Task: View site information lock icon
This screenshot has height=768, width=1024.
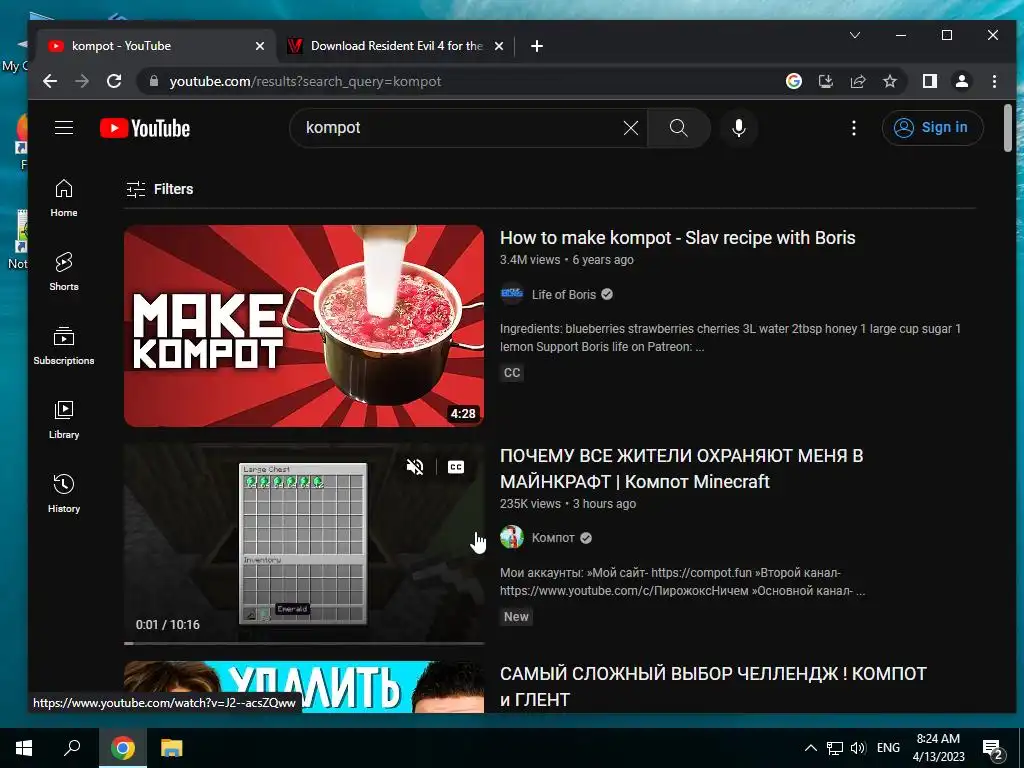Action: (x=154, y=81)
